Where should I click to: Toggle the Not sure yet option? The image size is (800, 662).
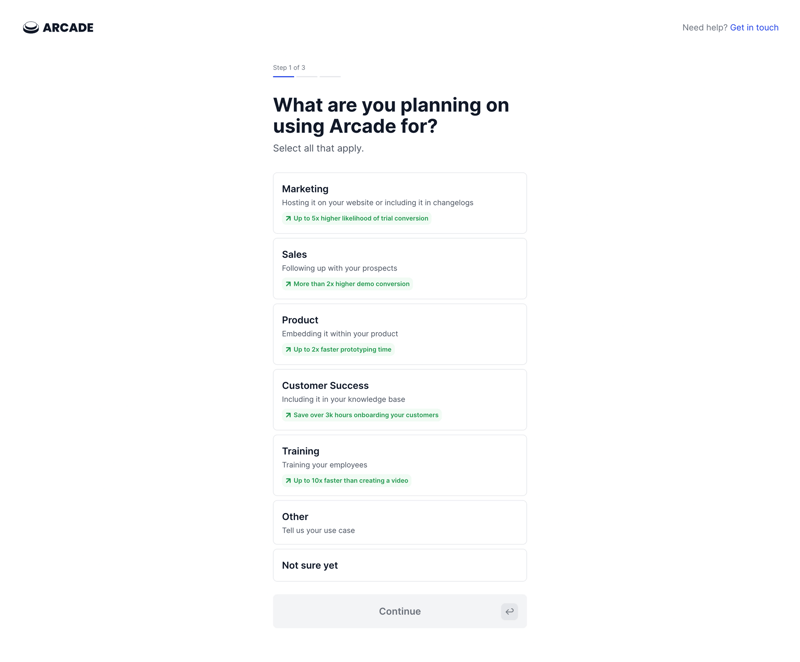coord(399,565)
